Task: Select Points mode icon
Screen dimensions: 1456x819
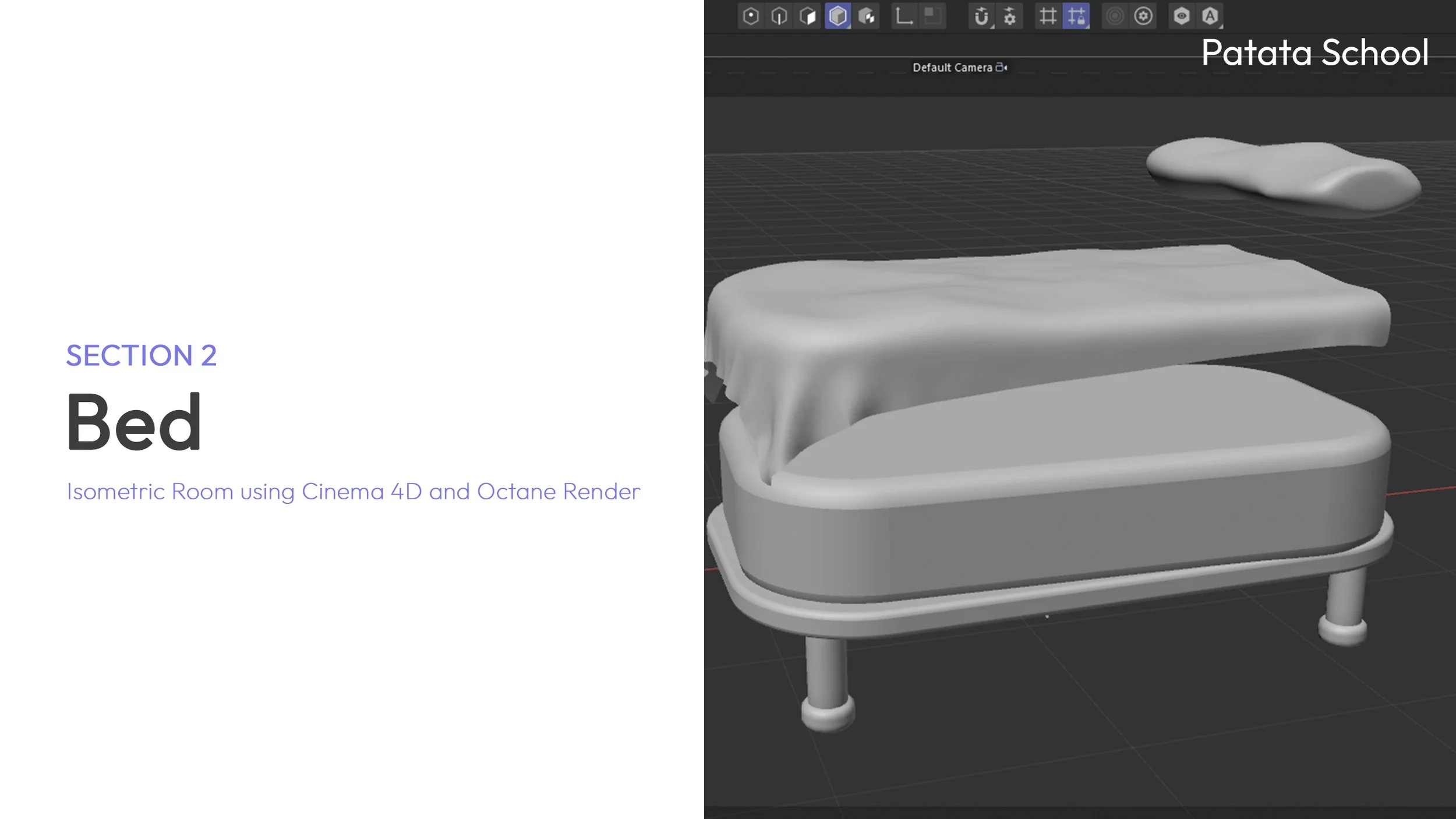Action: point(751,16)
